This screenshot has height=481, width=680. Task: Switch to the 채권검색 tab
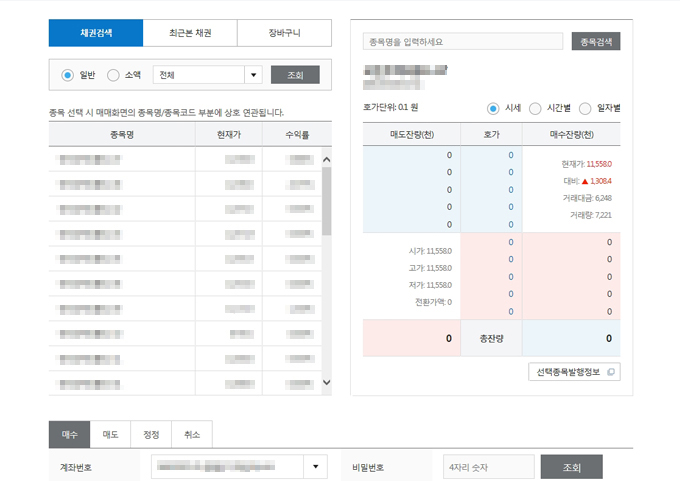[96, 33]
